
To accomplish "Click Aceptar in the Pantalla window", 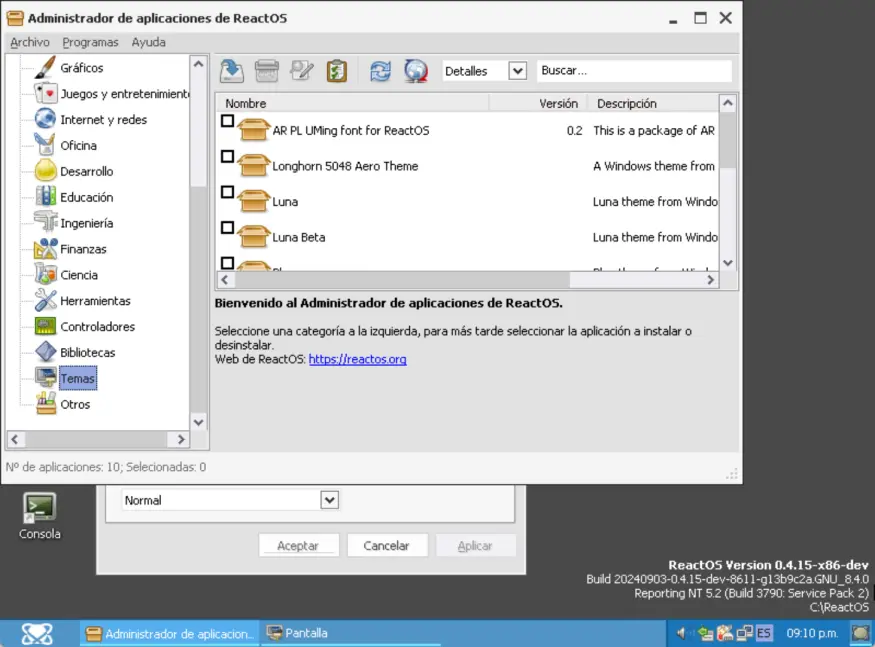I will (x=299, y=545).
